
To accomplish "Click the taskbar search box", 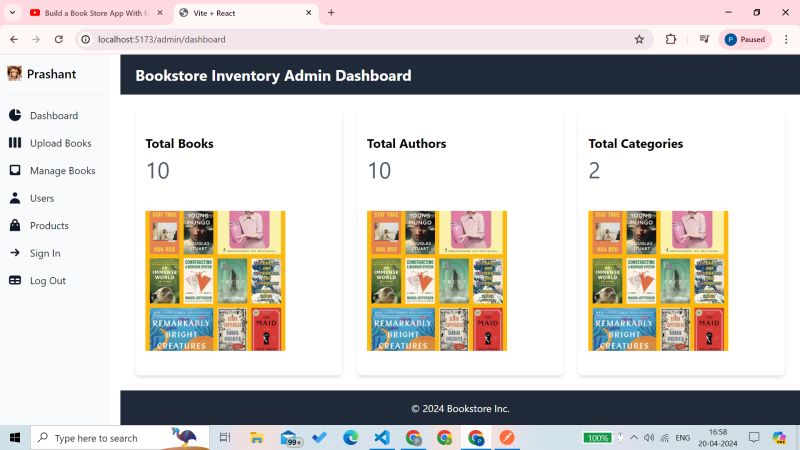I will point(120,438).
